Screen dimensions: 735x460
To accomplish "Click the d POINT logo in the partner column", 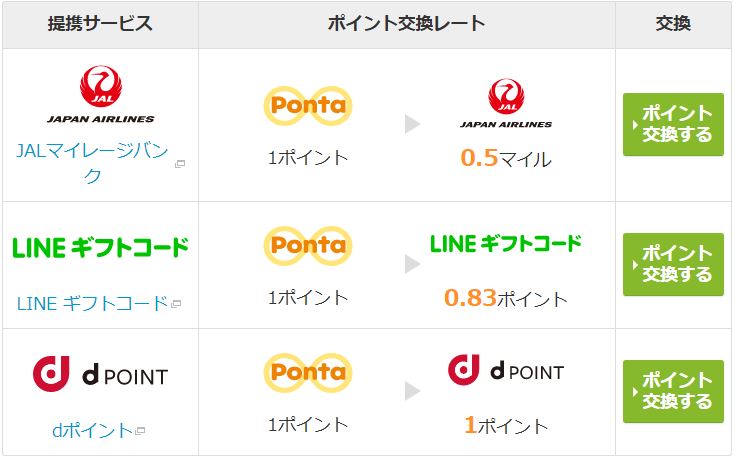I will pyautogui.click(x=100, y=374).
